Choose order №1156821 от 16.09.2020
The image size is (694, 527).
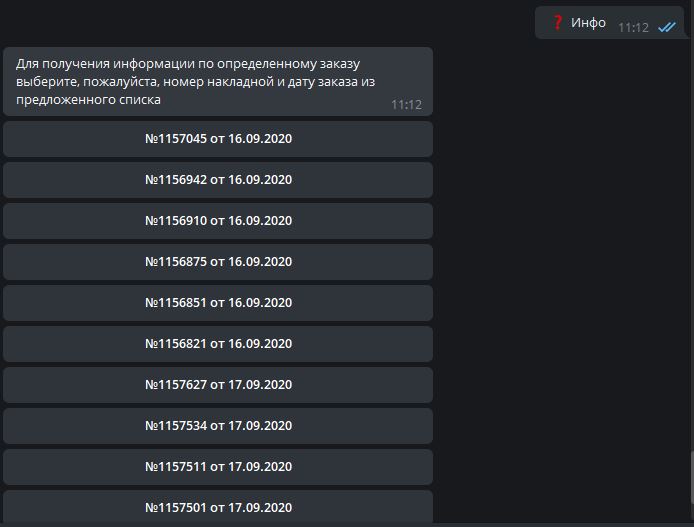(x=218, y=344)
